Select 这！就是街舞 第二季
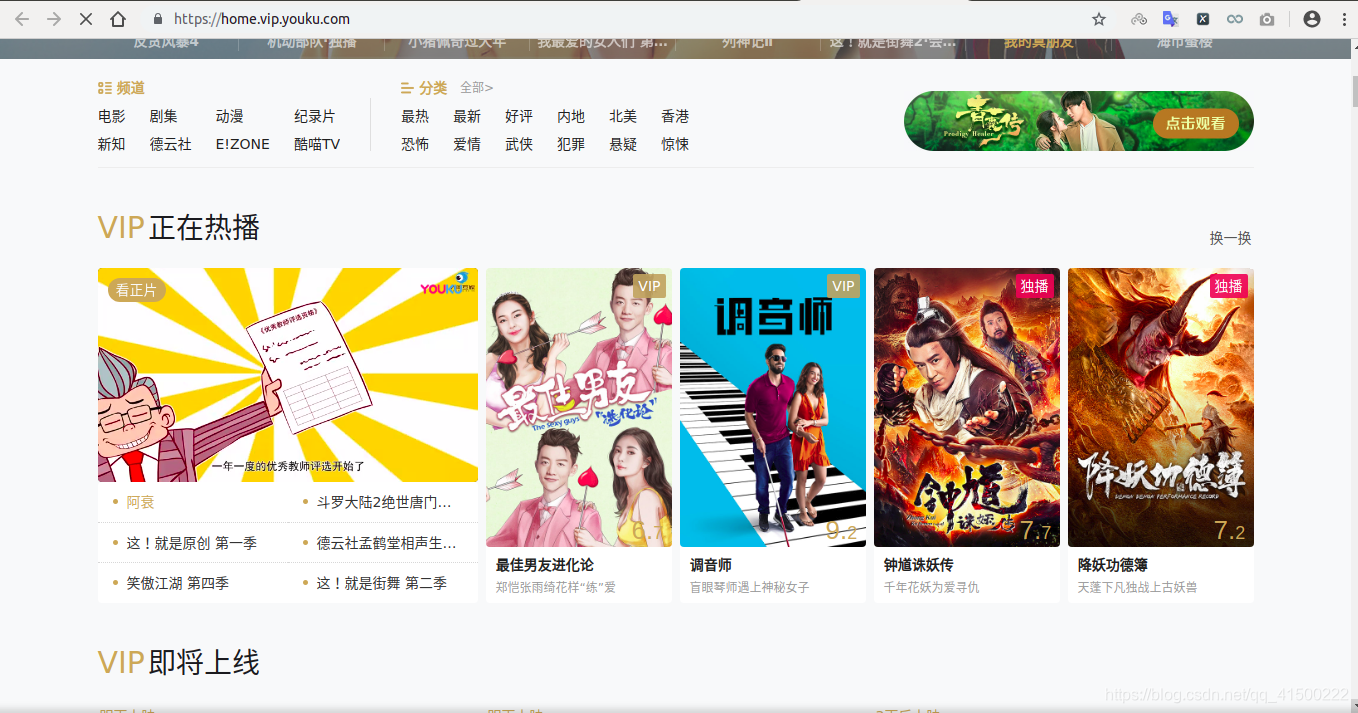 (381, 583)
